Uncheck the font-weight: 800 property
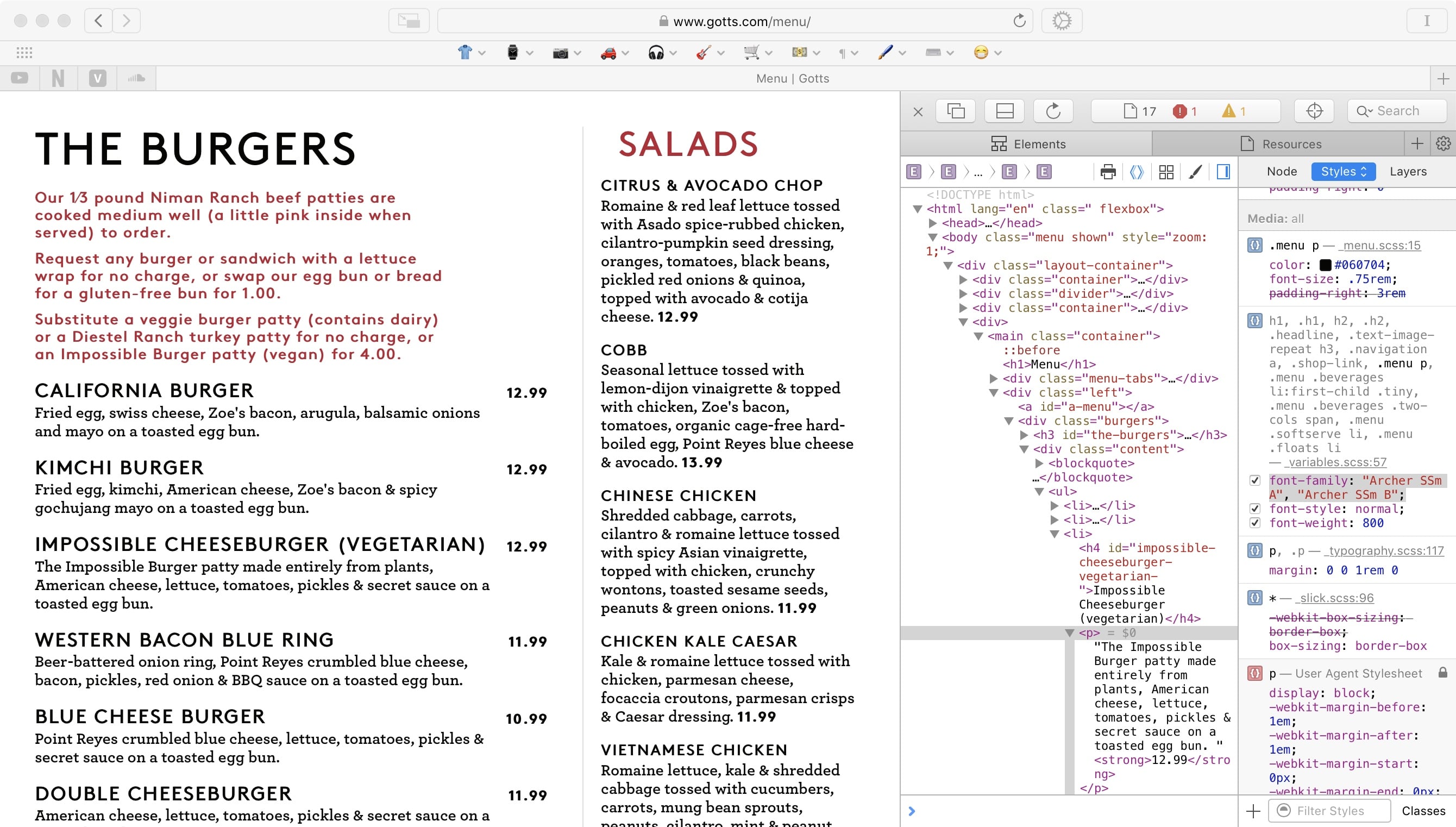Viewport: 1456px width, 827px height. 1255,523
